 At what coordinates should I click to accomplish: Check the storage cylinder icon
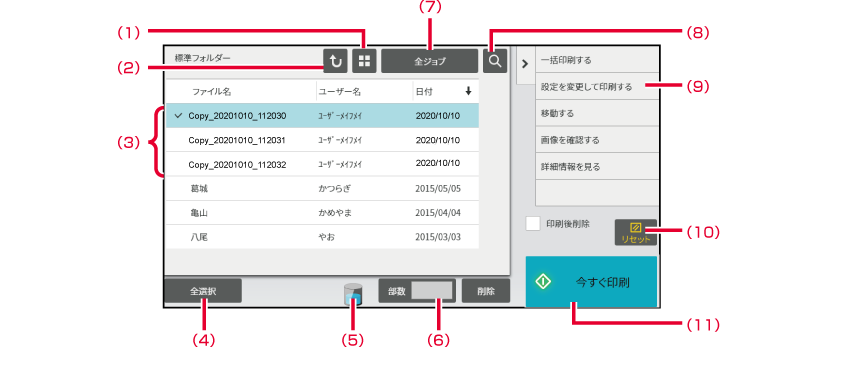353,295
